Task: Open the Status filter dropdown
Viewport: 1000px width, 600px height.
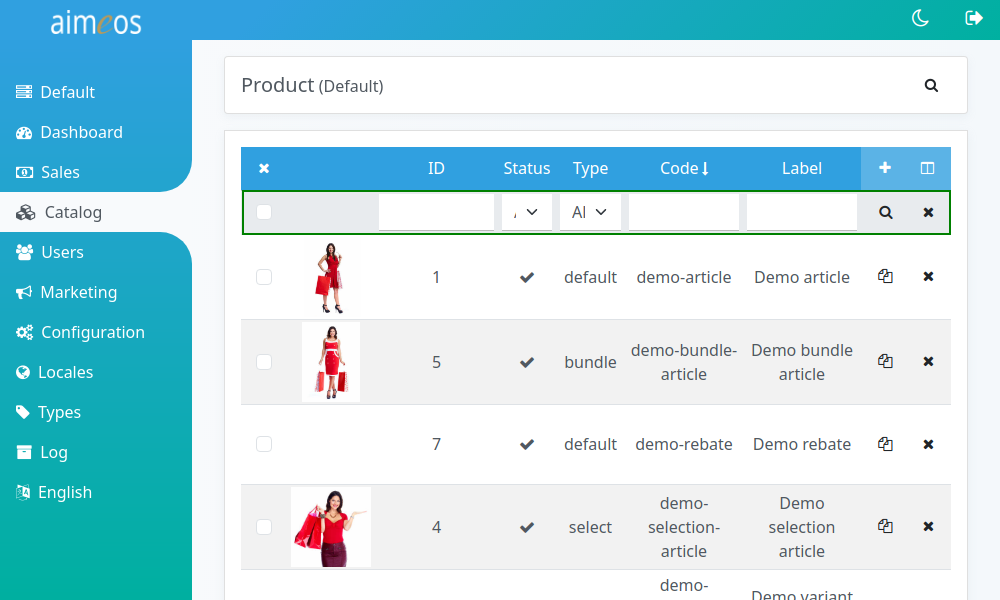Action: (x=527, y=212)
